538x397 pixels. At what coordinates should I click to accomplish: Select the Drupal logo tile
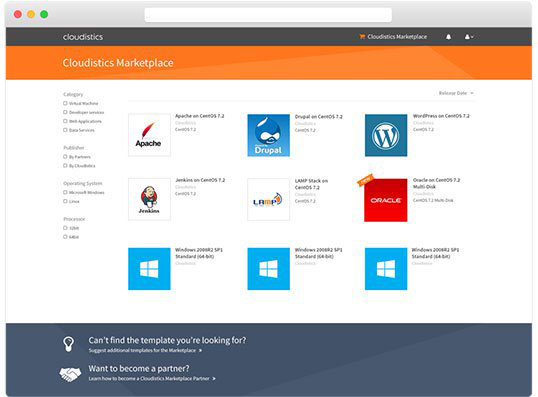268,135
